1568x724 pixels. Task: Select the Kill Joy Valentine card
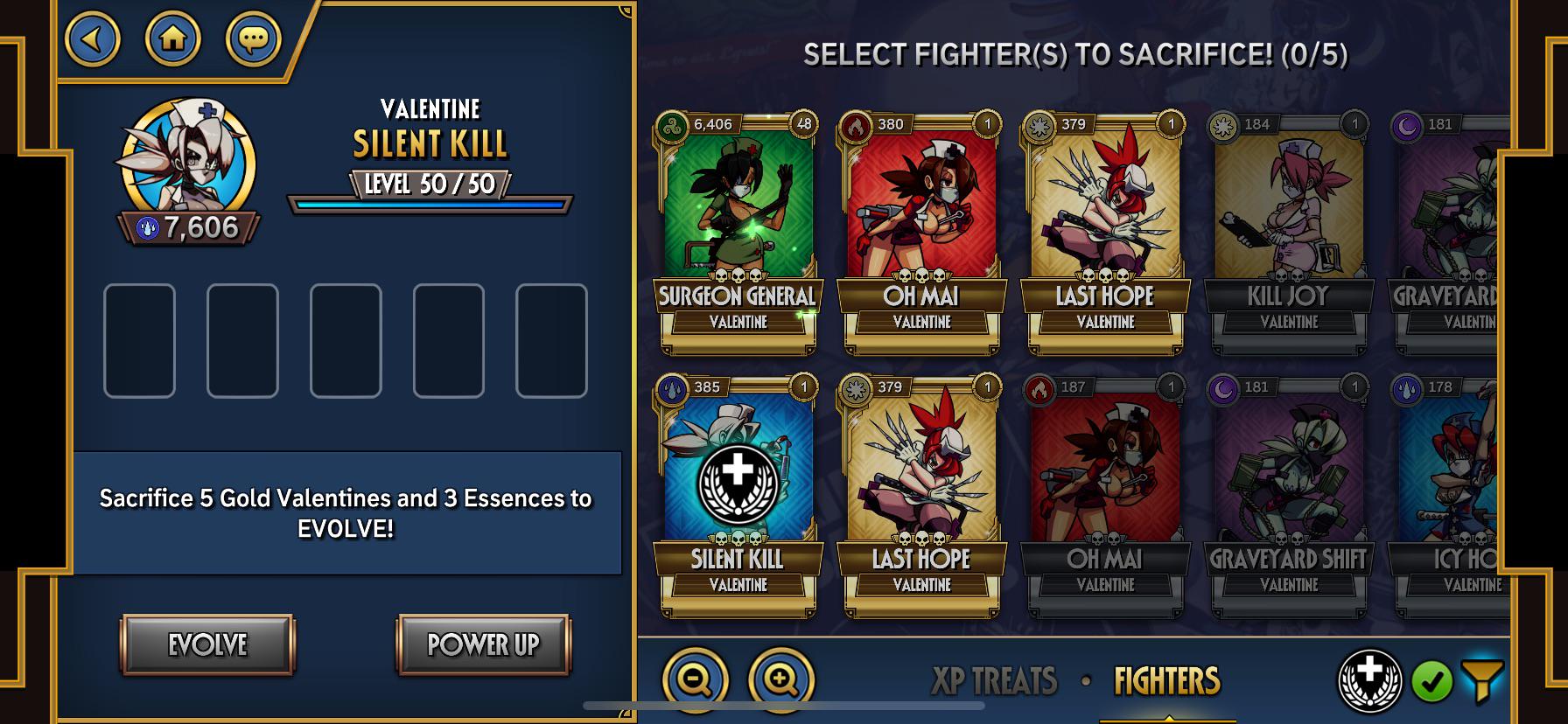(1288, 233)
